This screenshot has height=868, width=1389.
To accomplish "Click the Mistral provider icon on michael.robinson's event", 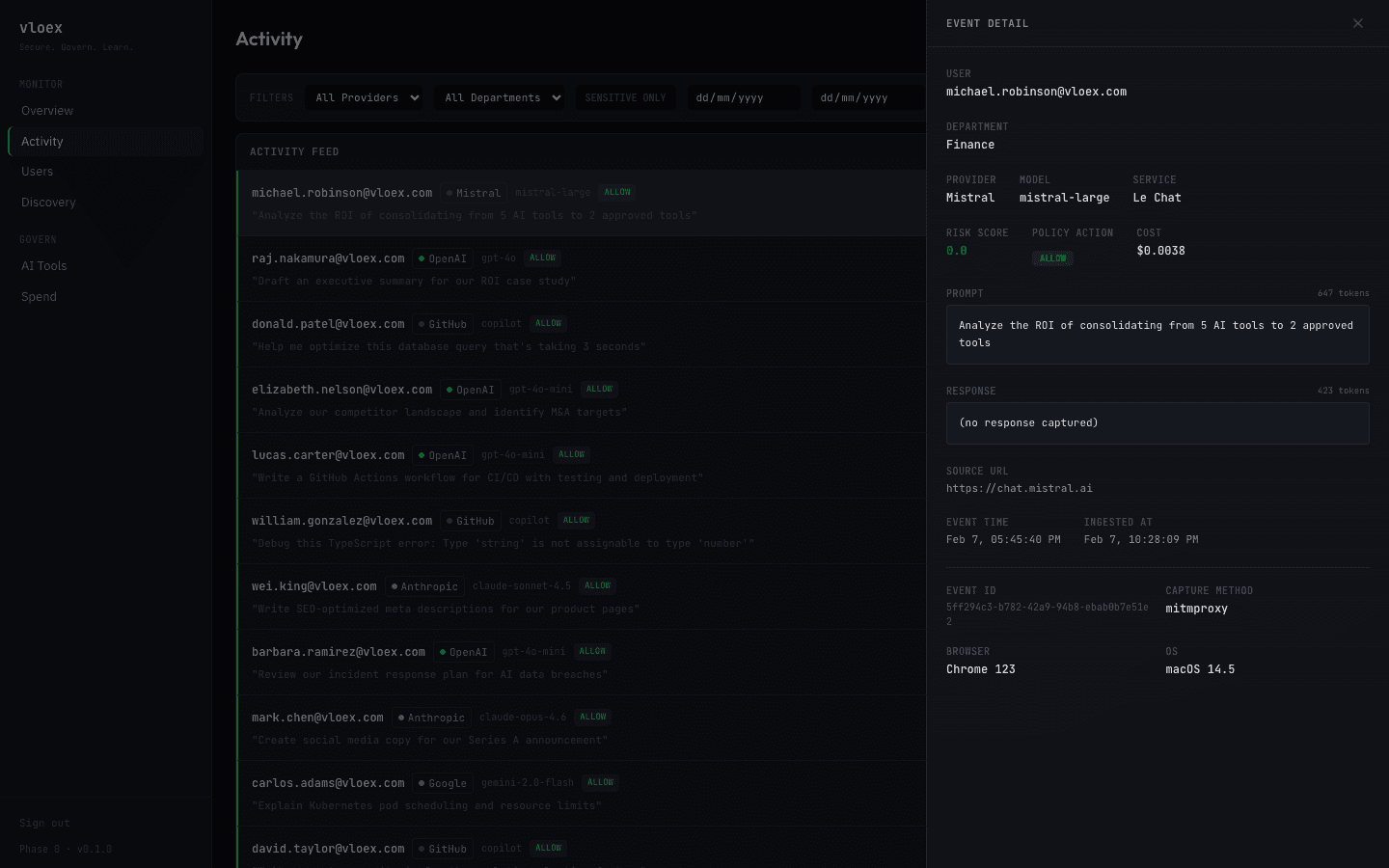I will [449, 192].
